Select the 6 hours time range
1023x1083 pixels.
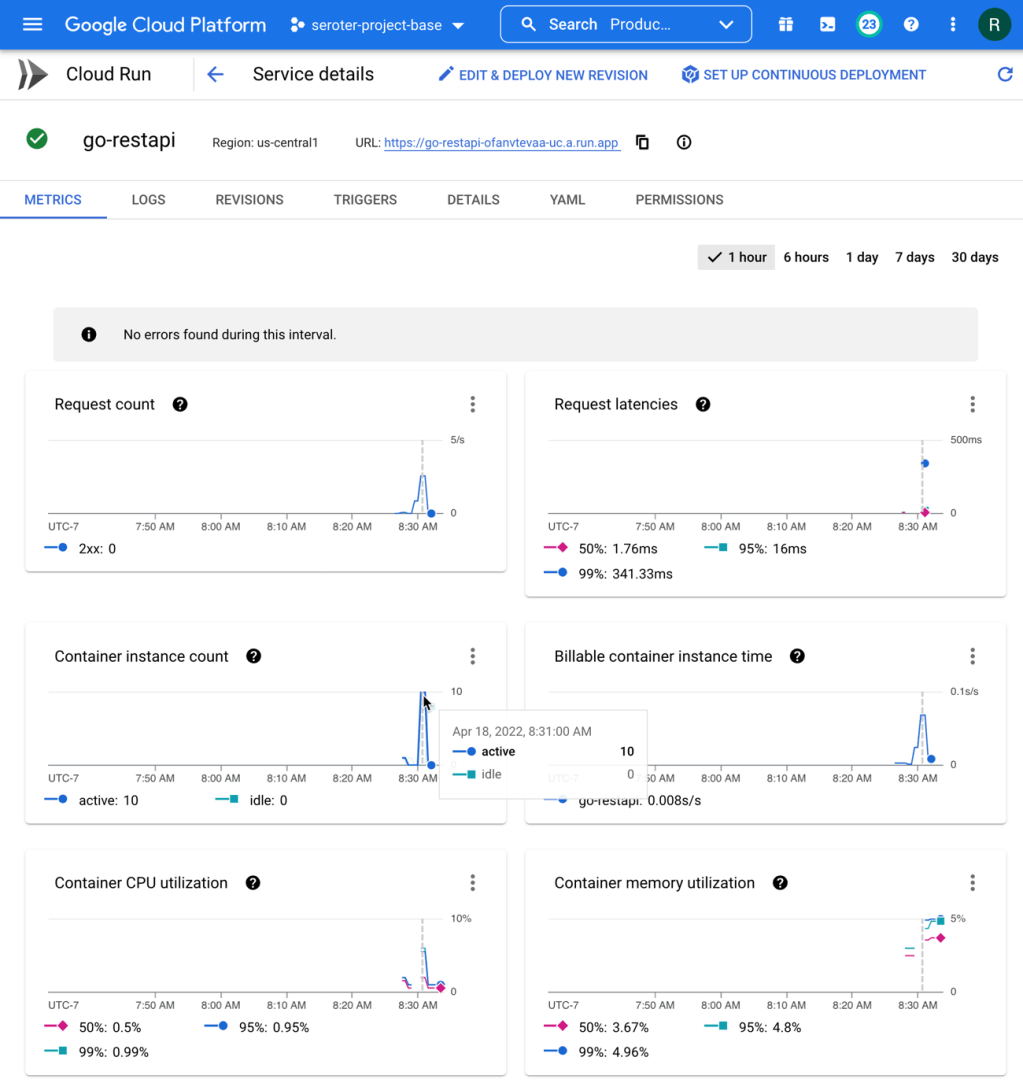(806, 257)
